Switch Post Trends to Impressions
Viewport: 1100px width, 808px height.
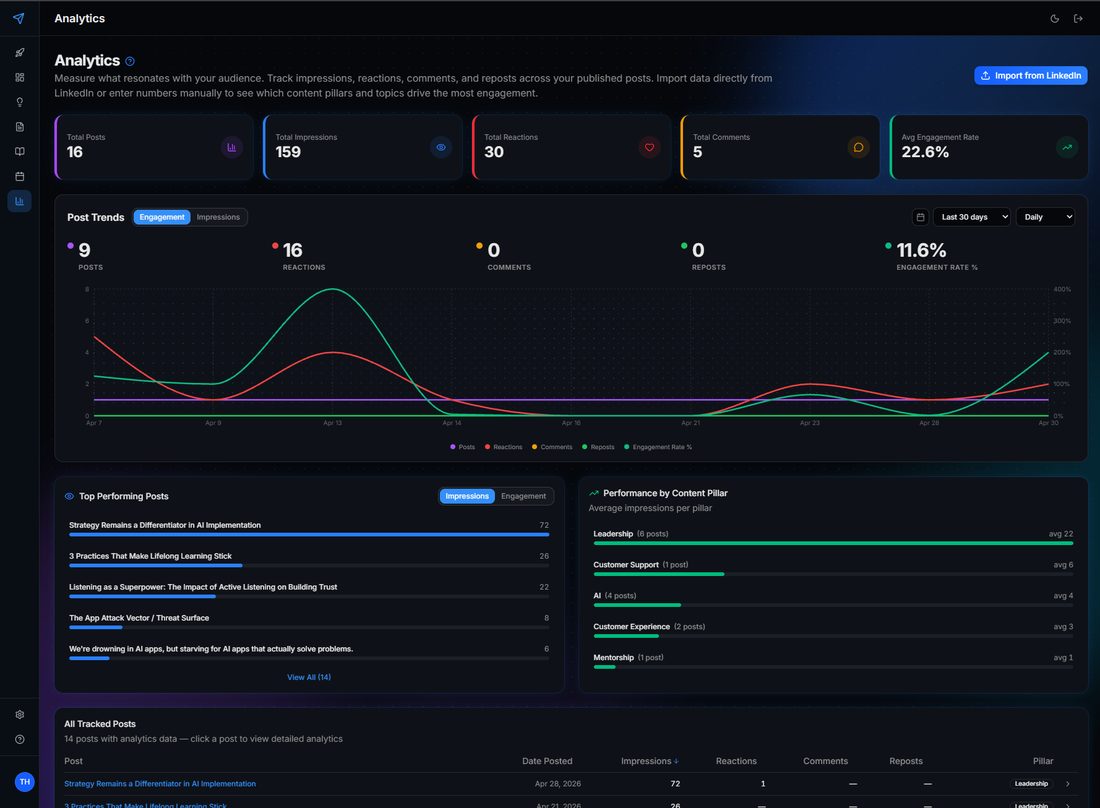pos(218,217)
